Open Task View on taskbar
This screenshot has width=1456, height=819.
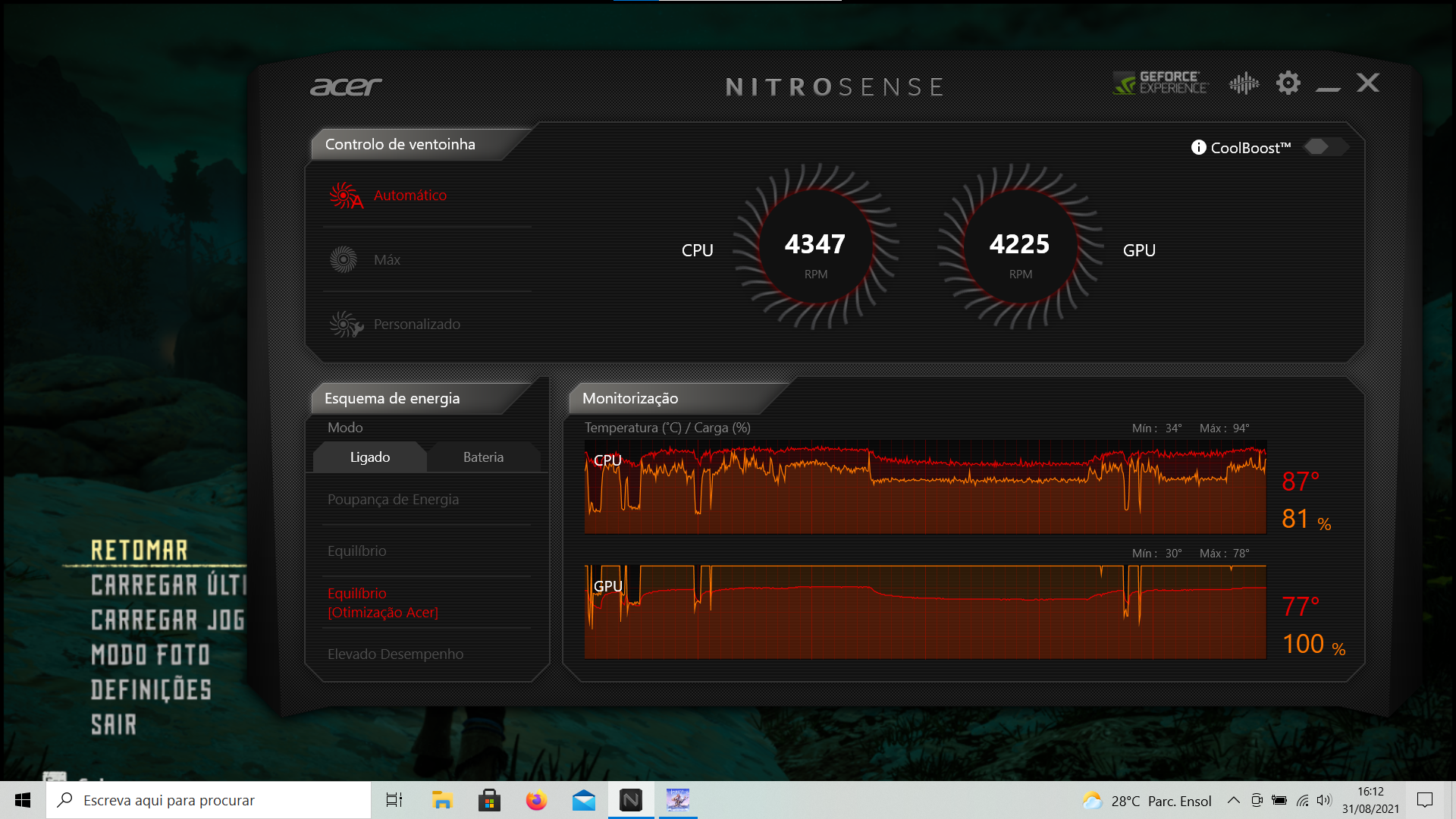pyautogui.click(x=394, y=800)
